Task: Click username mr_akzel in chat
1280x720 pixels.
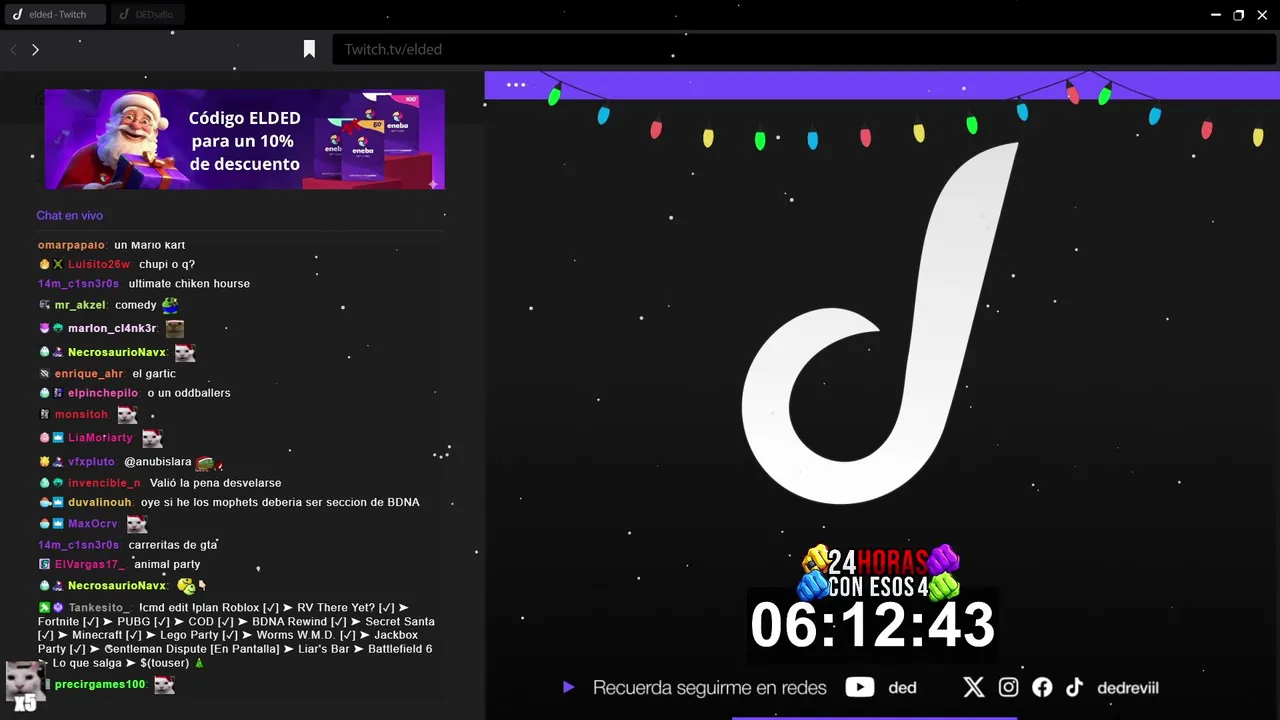Action: pos(80,305)
